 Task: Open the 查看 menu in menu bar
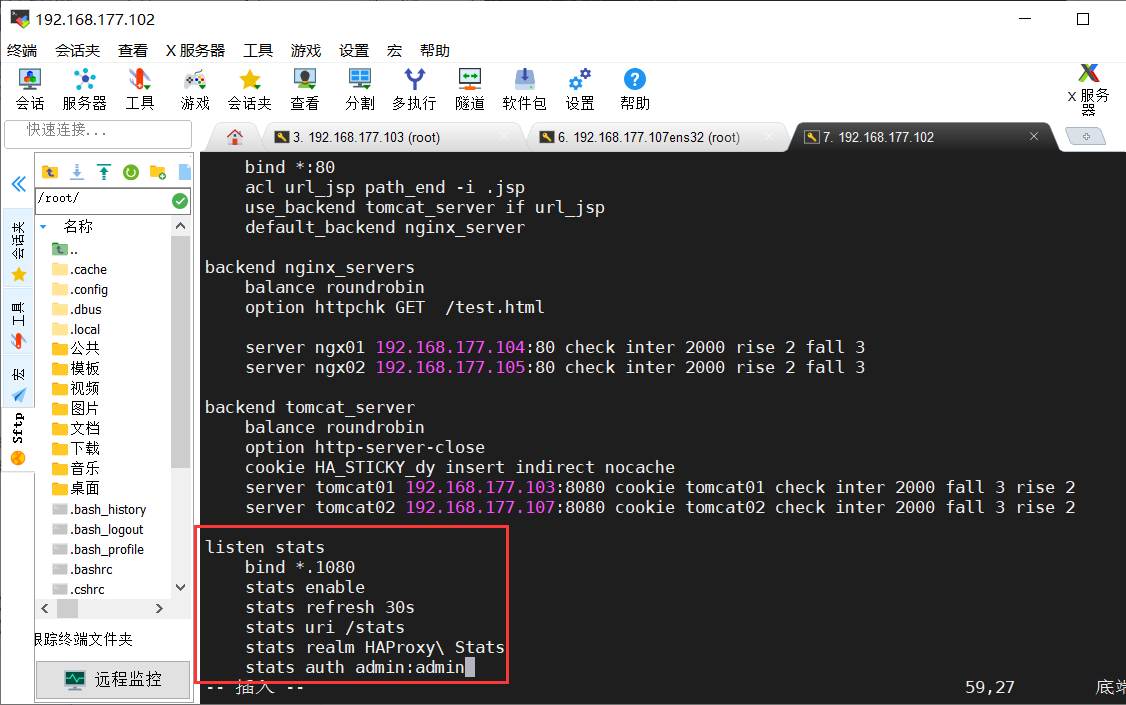coord(133,50)
